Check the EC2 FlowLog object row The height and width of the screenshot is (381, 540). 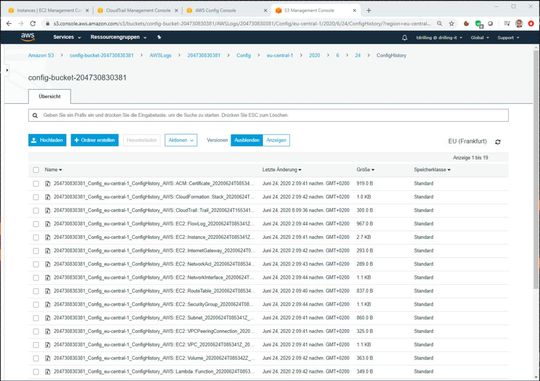click(x=36, y=224)
